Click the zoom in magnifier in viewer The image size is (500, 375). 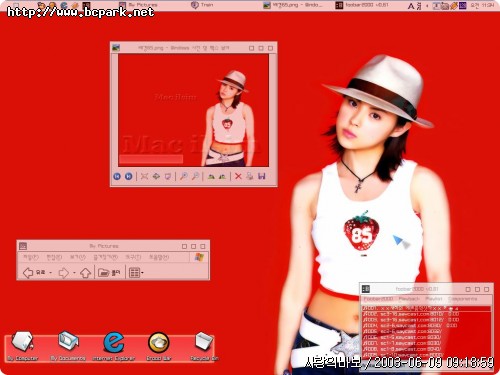pyautogui.click(x=183, y=176)
